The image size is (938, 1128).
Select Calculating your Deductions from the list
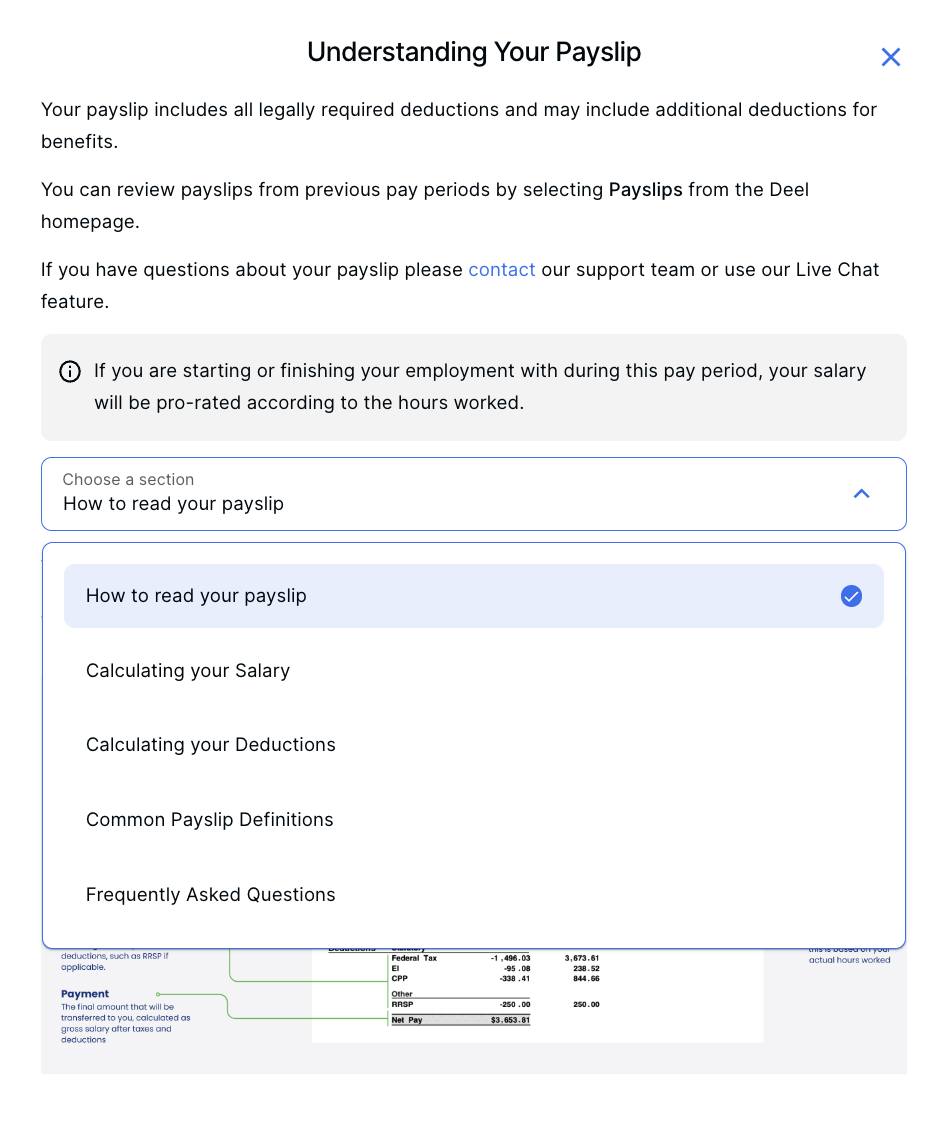[210, 745]
